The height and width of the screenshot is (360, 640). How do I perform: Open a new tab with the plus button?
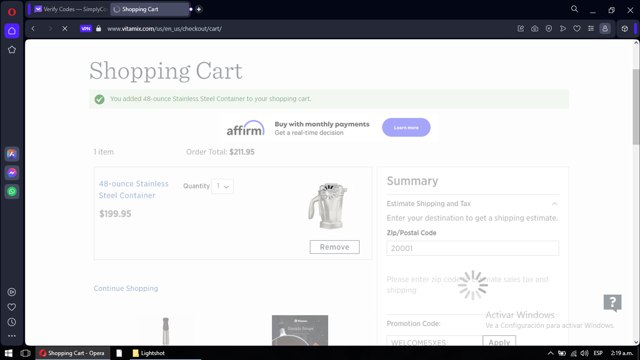199,9
